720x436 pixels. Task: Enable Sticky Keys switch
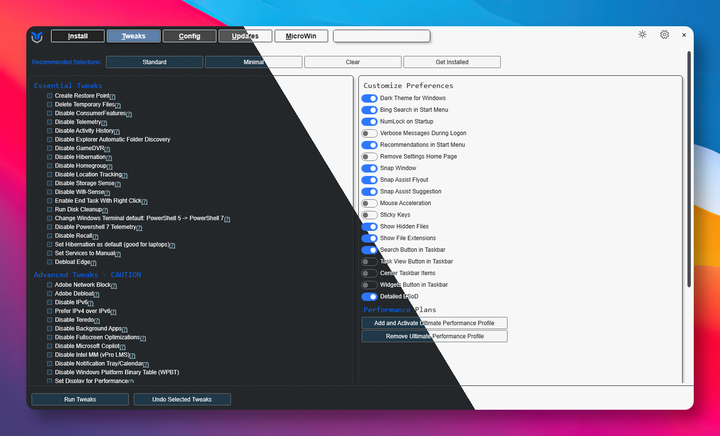[369, 215]
